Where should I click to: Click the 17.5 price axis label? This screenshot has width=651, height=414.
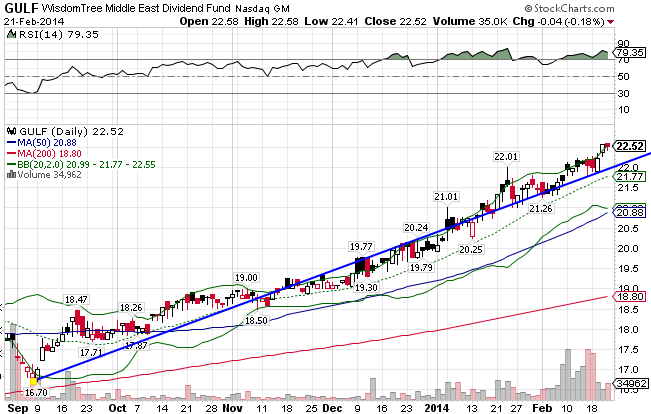pos(628,350)
